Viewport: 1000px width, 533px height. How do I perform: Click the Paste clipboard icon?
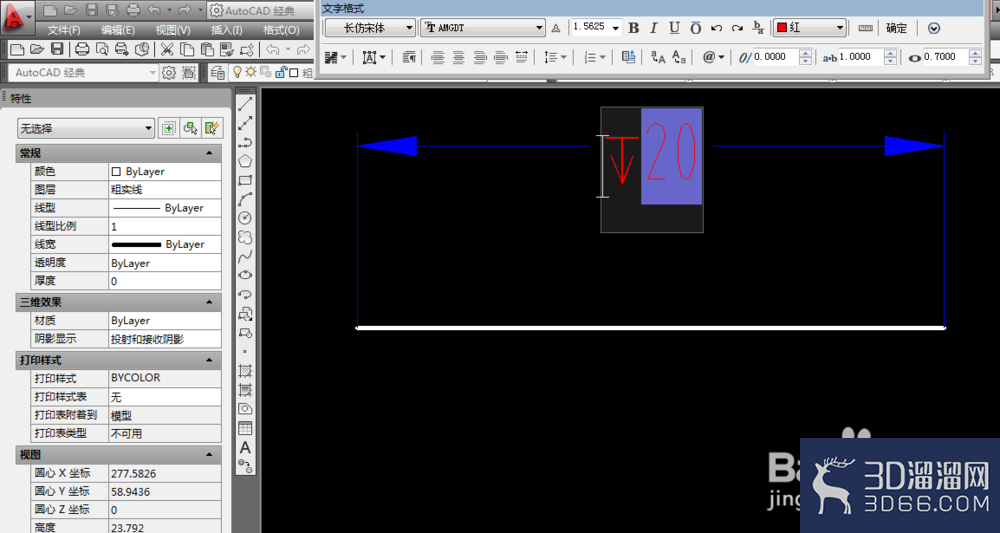click(x=207, y=49)
